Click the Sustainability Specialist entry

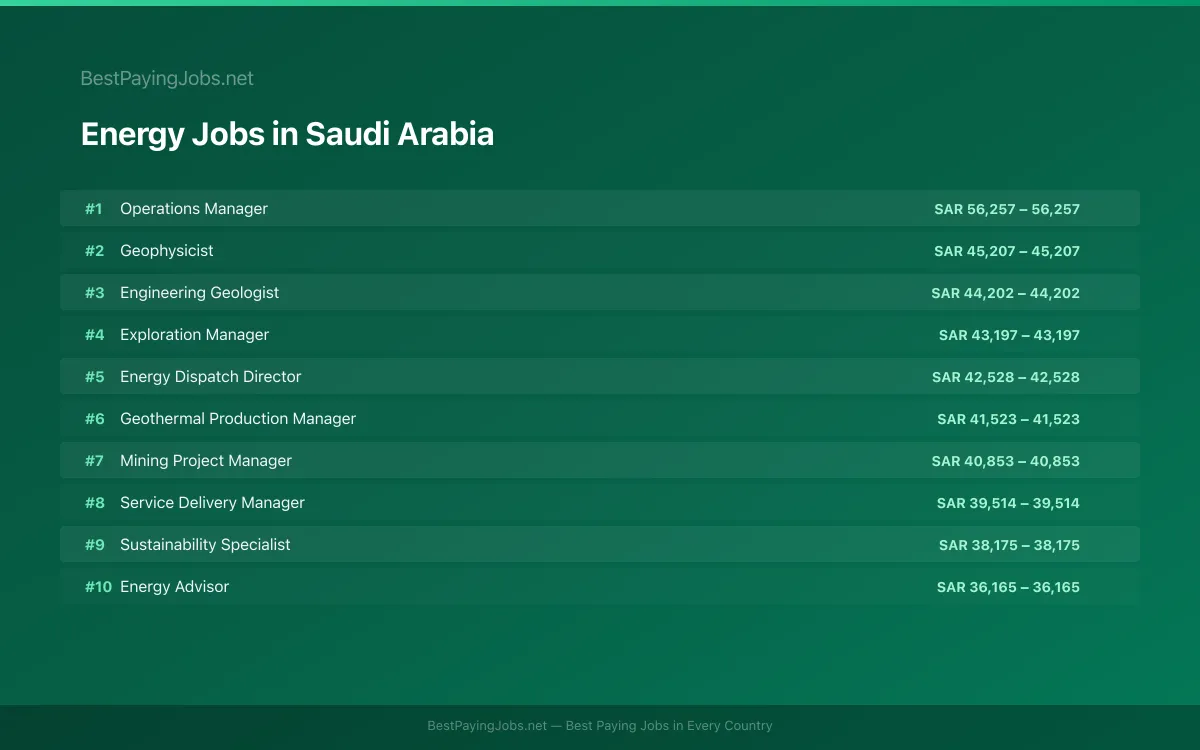(x=600, y=544)
